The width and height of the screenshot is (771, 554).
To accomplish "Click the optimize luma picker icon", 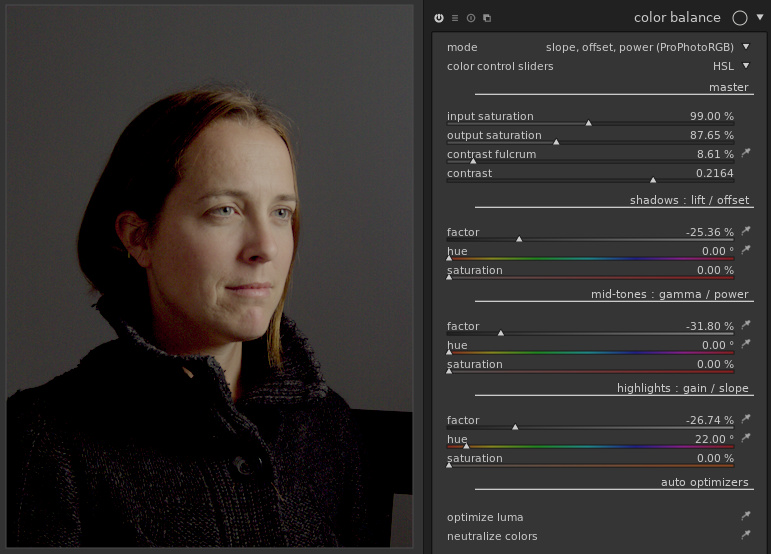I will click(746, 515).
